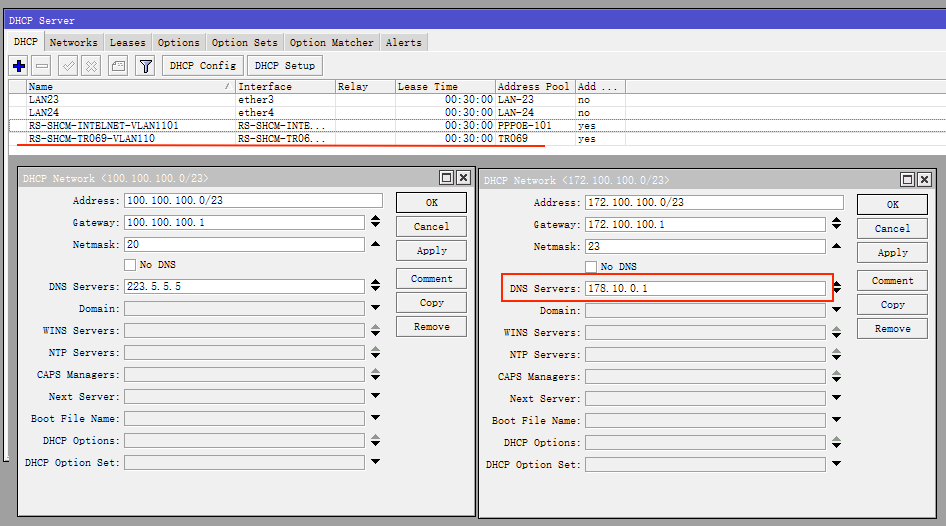Screen dimensions: 946x526
Task: Click the Remove (minus) toolbar icon
Action: [x=42, y=66]
